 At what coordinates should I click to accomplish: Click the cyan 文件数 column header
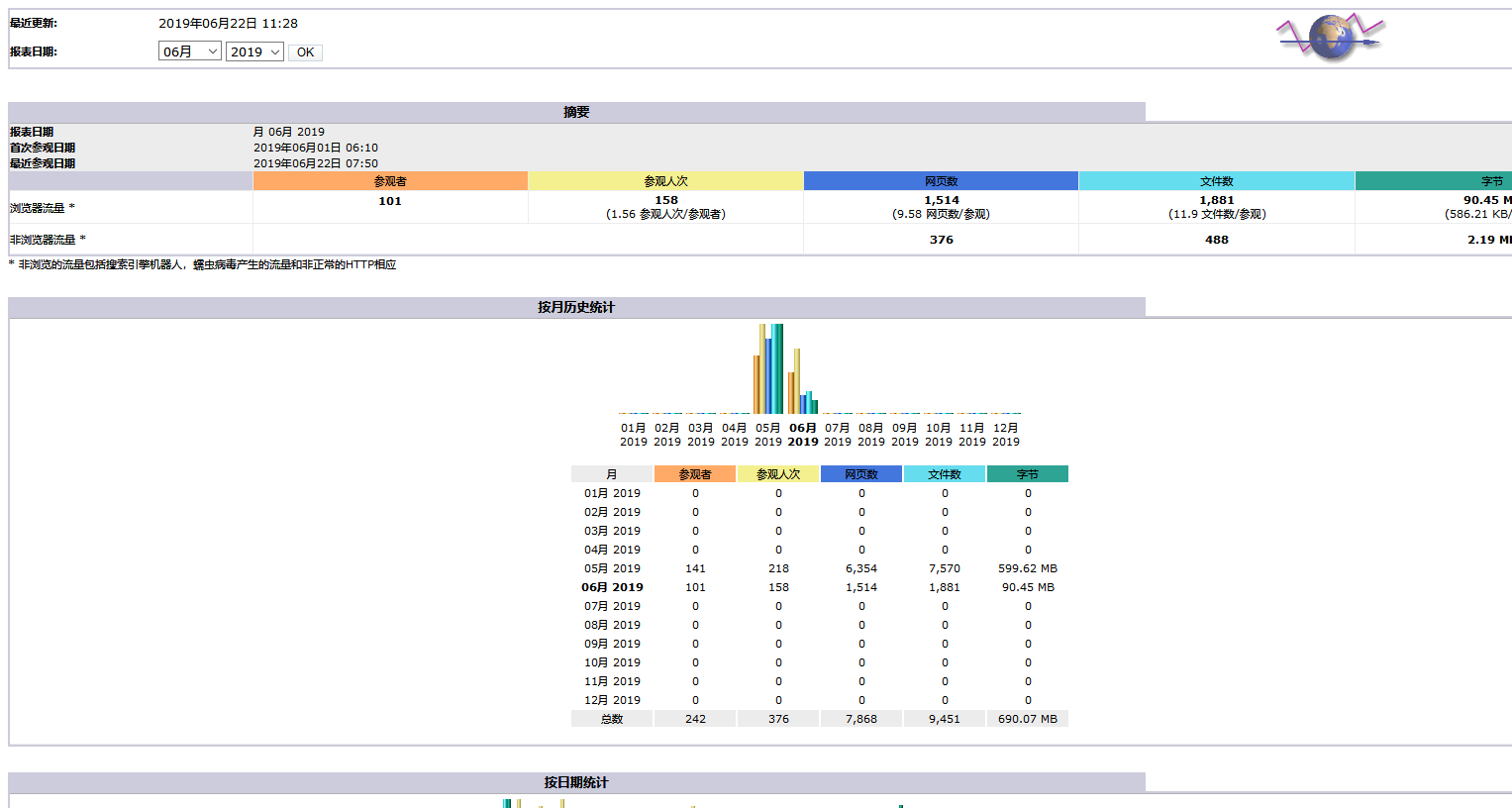[945, 473]
